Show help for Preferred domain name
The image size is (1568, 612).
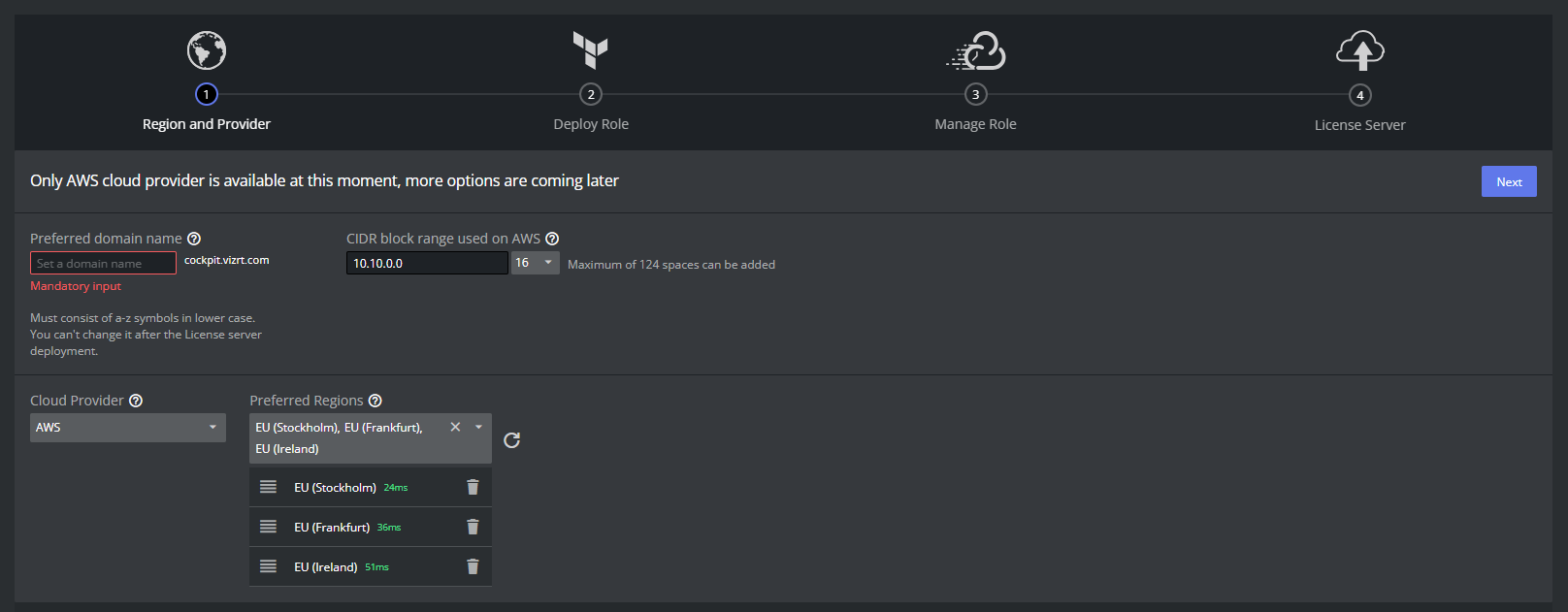point(194,239)
